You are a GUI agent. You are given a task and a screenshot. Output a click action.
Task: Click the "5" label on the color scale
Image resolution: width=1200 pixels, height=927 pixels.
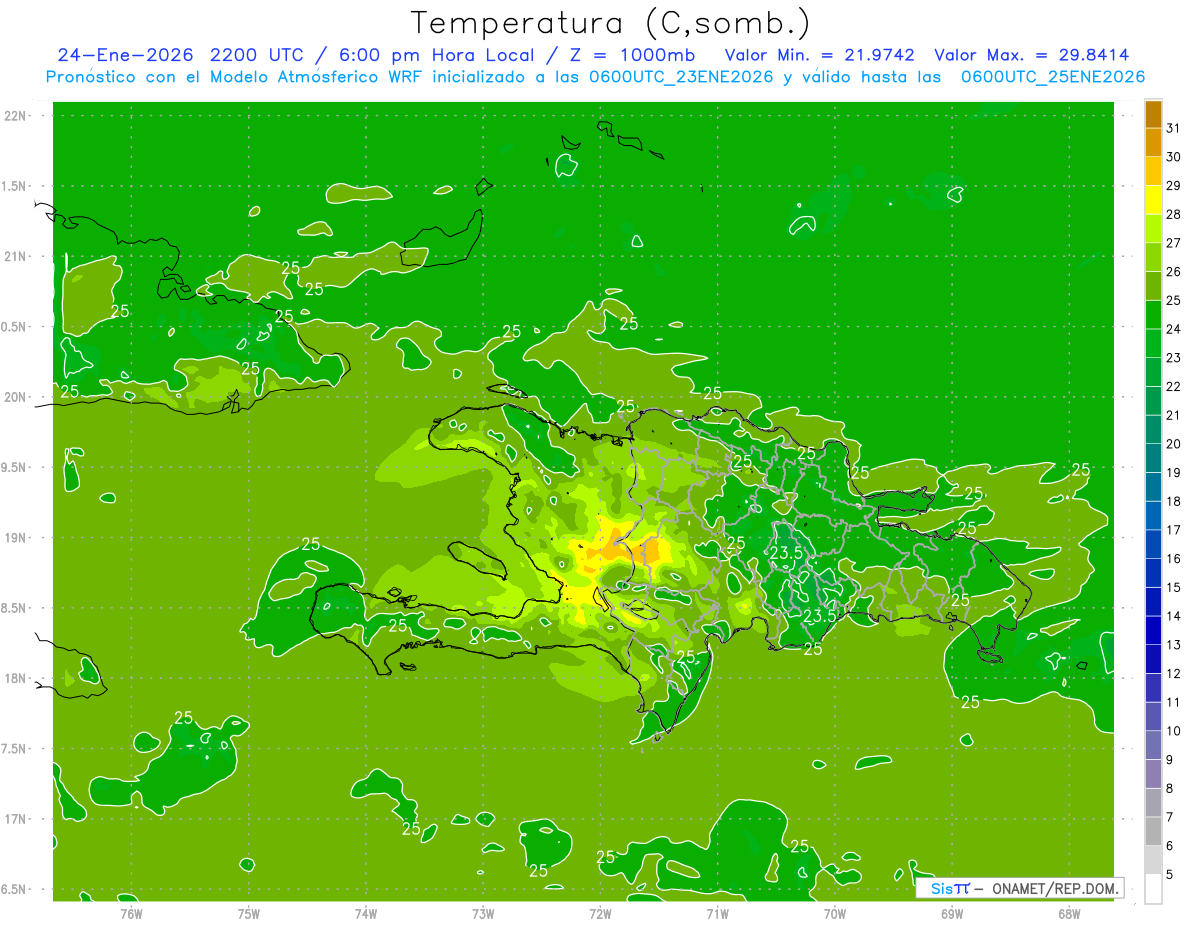1170,875
